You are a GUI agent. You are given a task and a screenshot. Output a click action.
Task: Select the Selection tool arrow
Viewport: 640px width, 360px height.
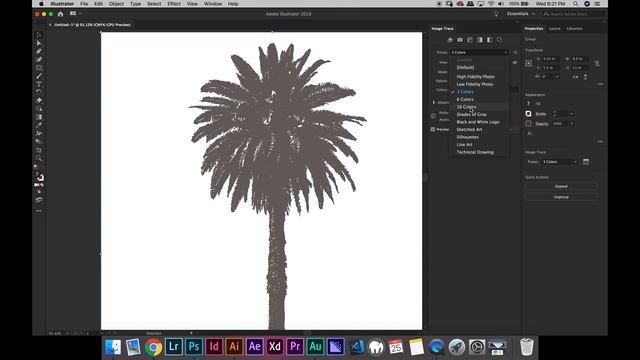point(39,35)
